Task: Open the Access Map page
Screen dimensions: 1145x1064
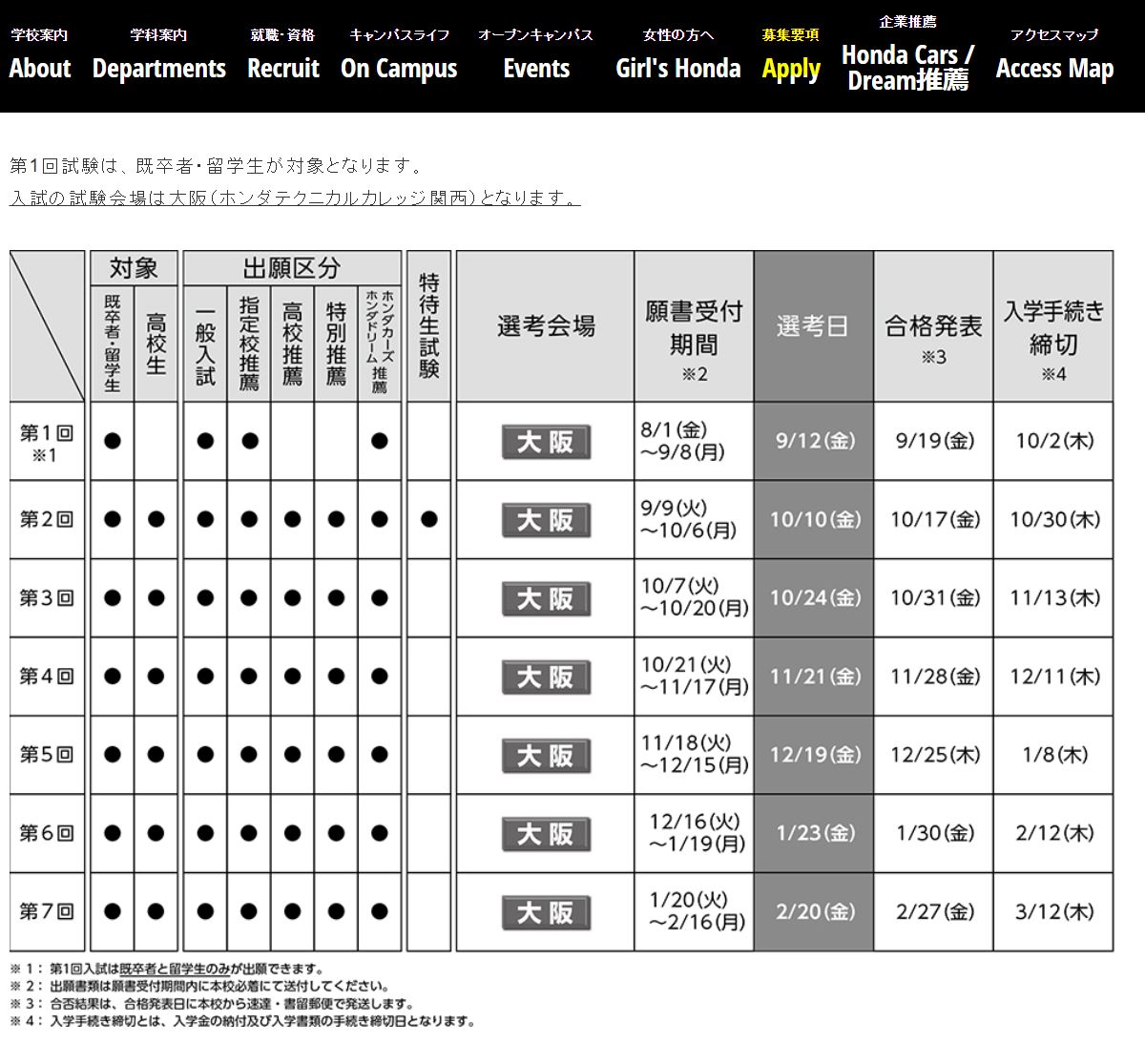Action: [1054, 56]
